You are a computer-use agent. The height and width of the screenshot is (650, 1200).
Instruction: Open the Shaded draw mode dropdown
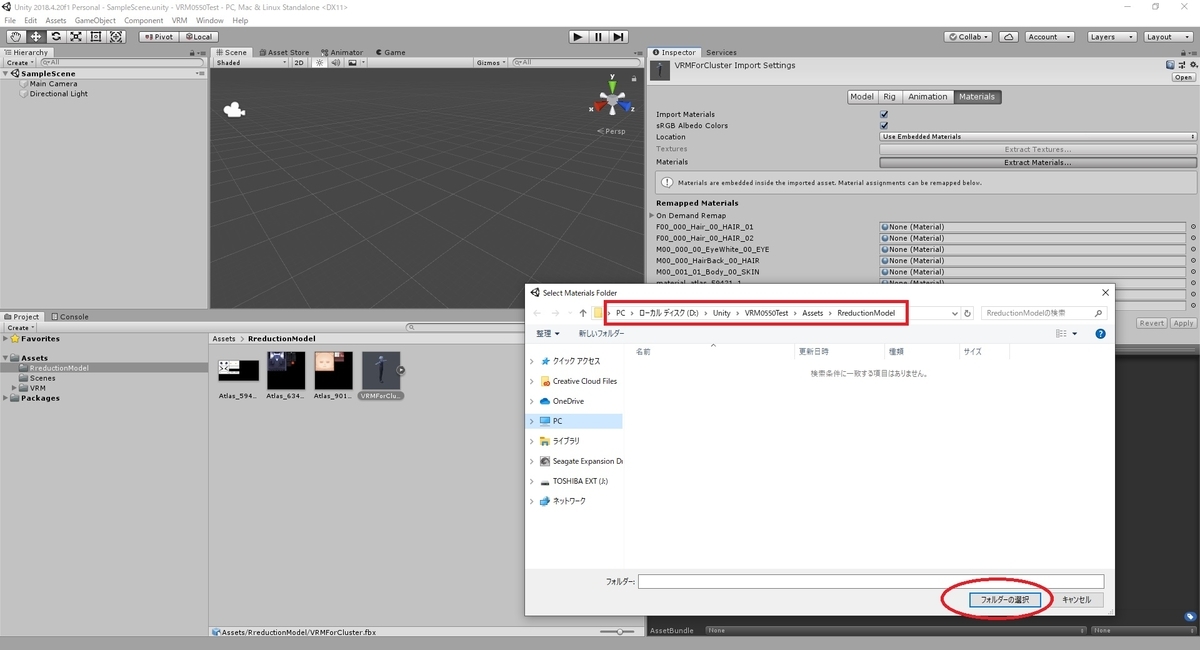coord(252,63)
